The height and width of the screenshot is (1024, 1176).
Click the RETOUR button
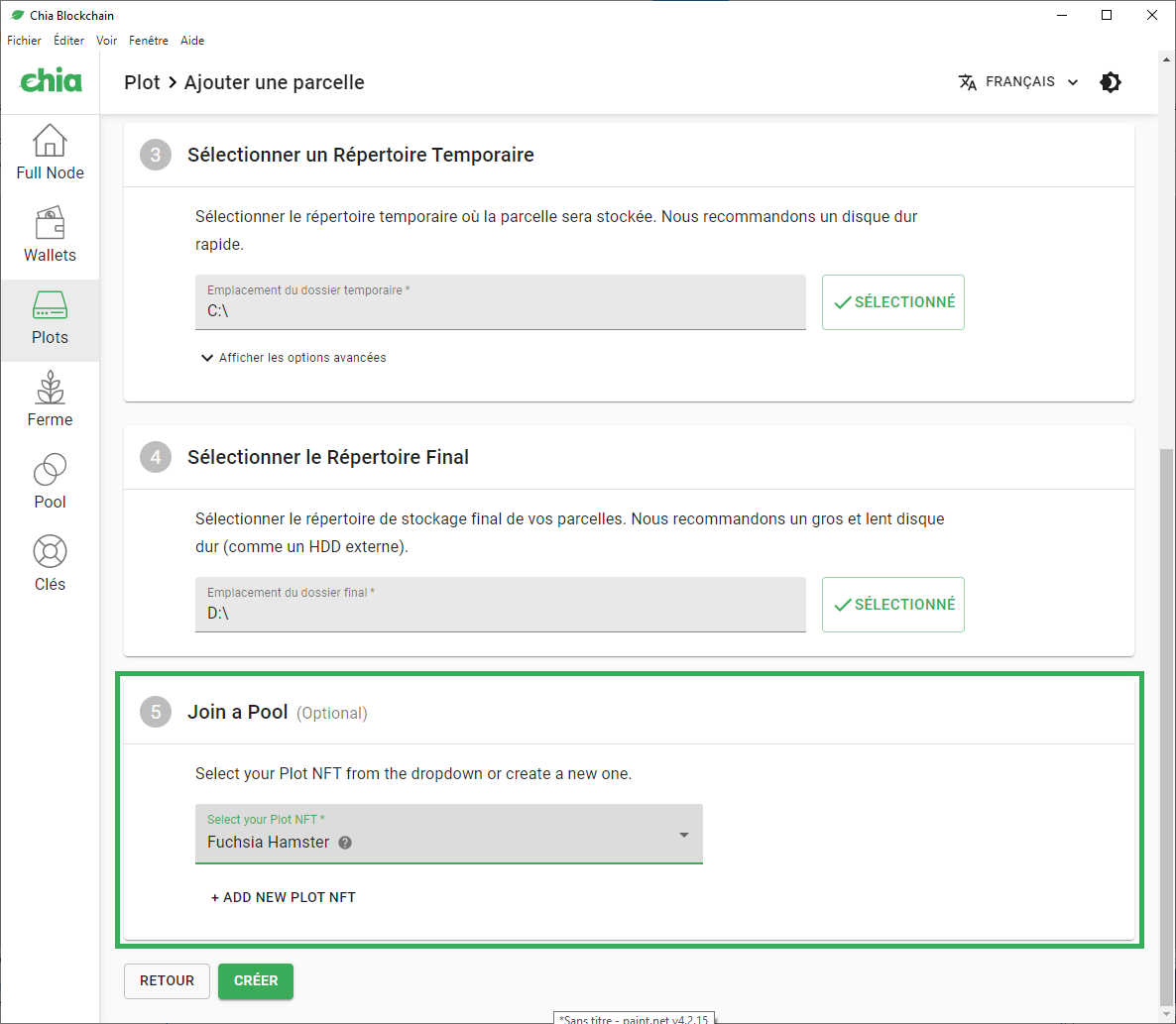[167, 980]
